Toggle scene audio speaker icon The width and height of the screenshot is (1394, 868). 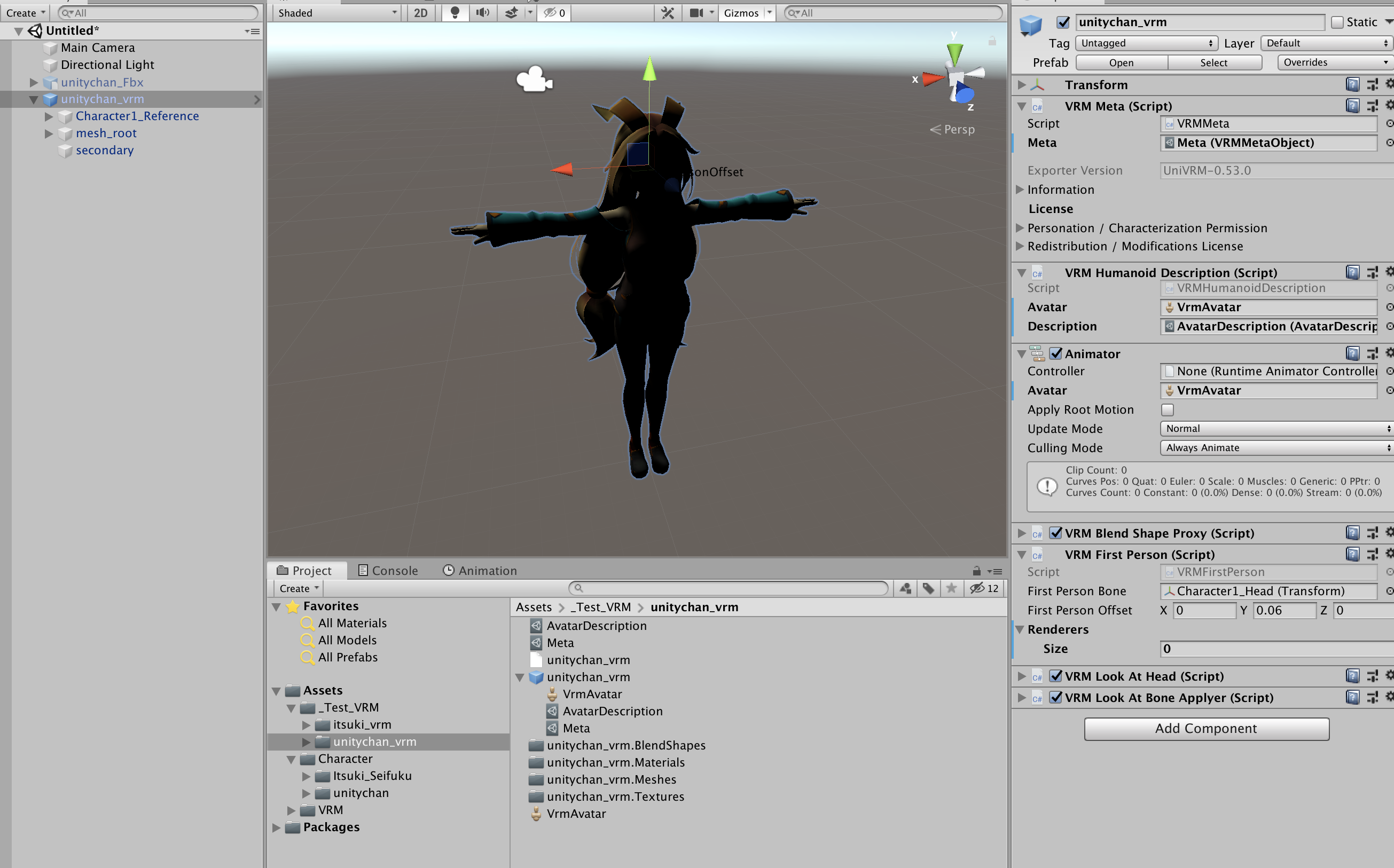pyautogui.click(x=482, y=13)
